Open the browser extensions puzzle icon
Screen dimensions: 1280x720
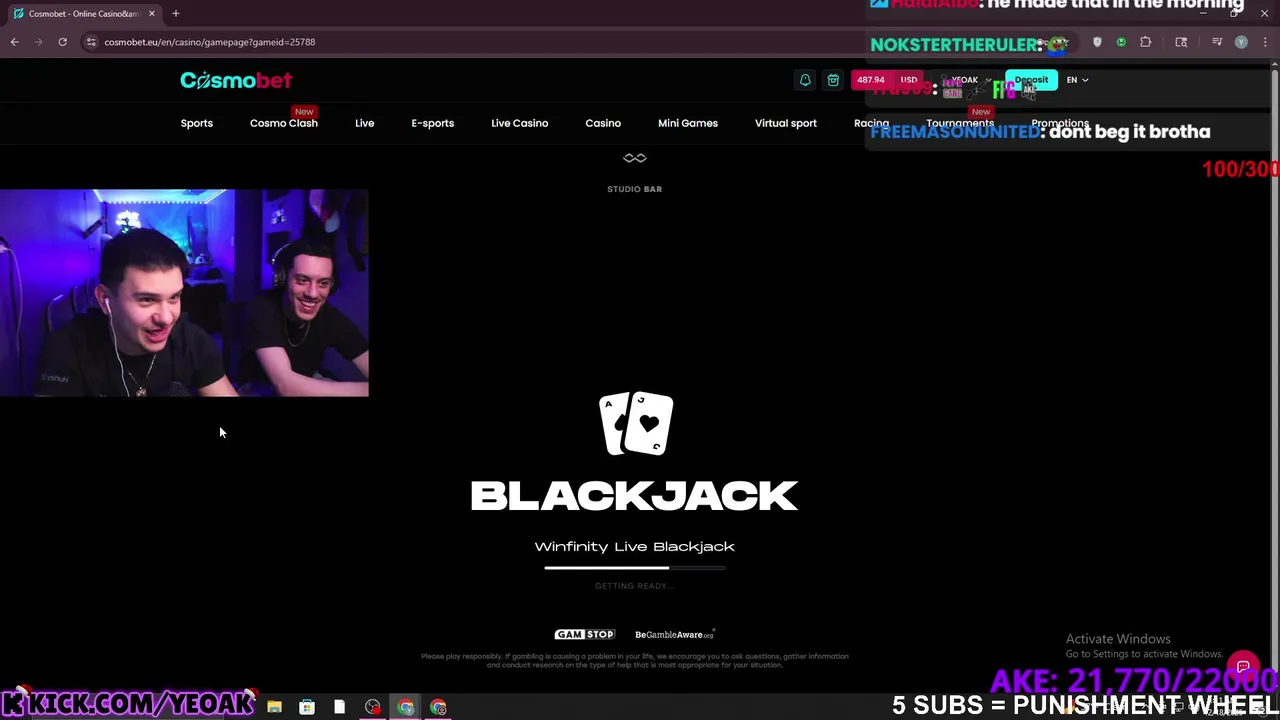pyautogui.click(x=1145, y=42)
